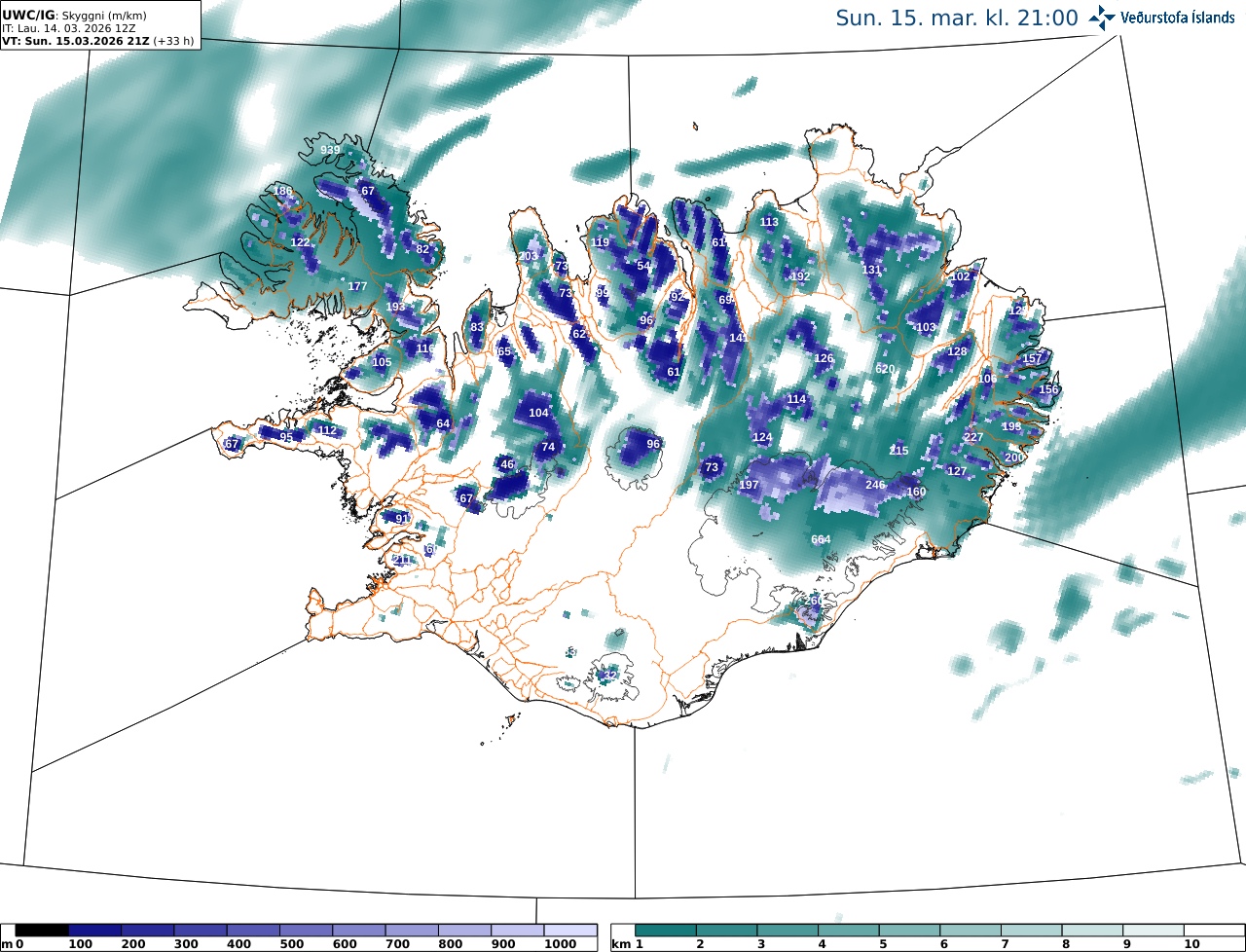
Task: Click the visibility value 141 on the map
Action: pyautogui.click(x=739, y=338)
